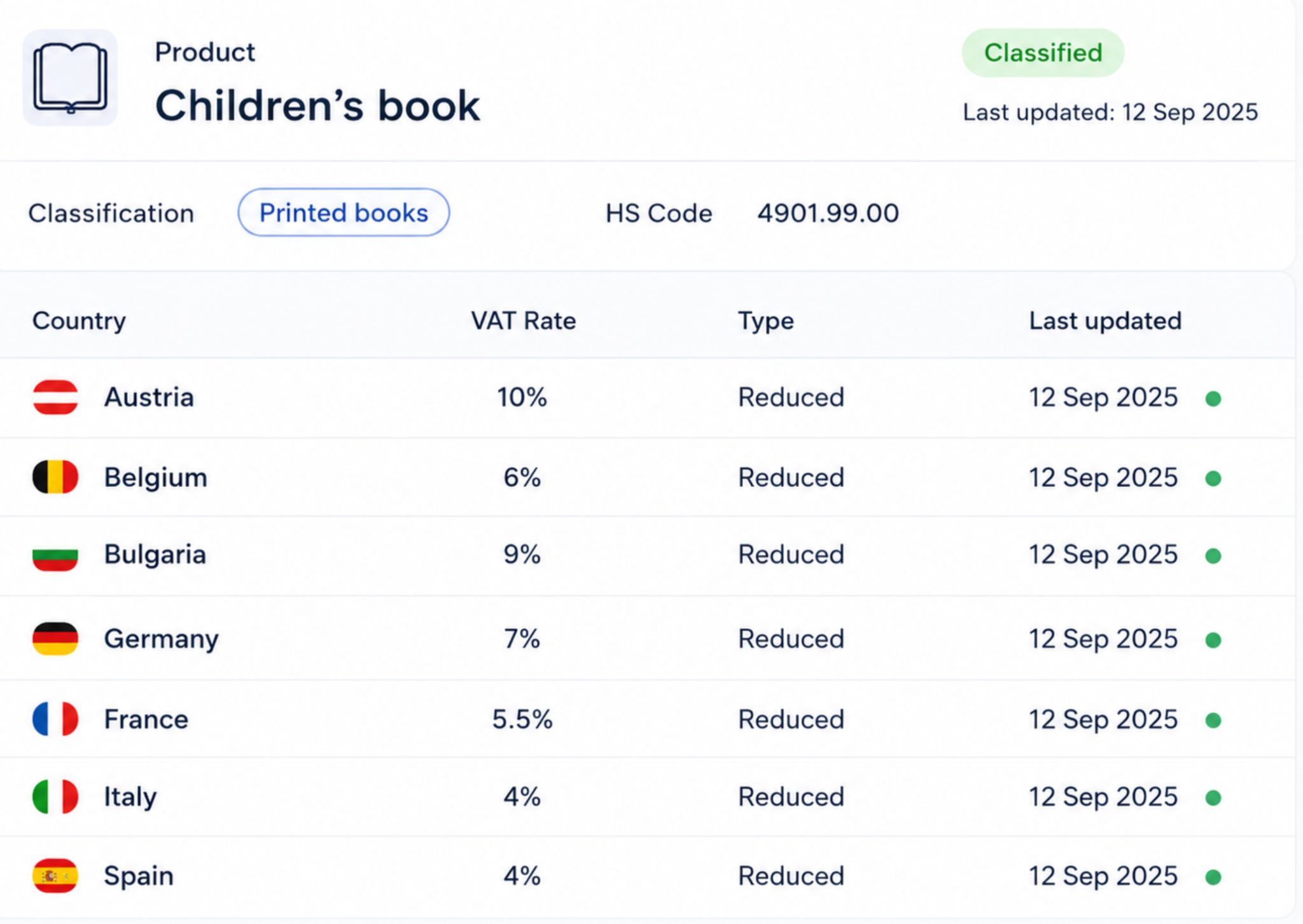Click Bulgaria's 9% VAT rate

[522, 555]
